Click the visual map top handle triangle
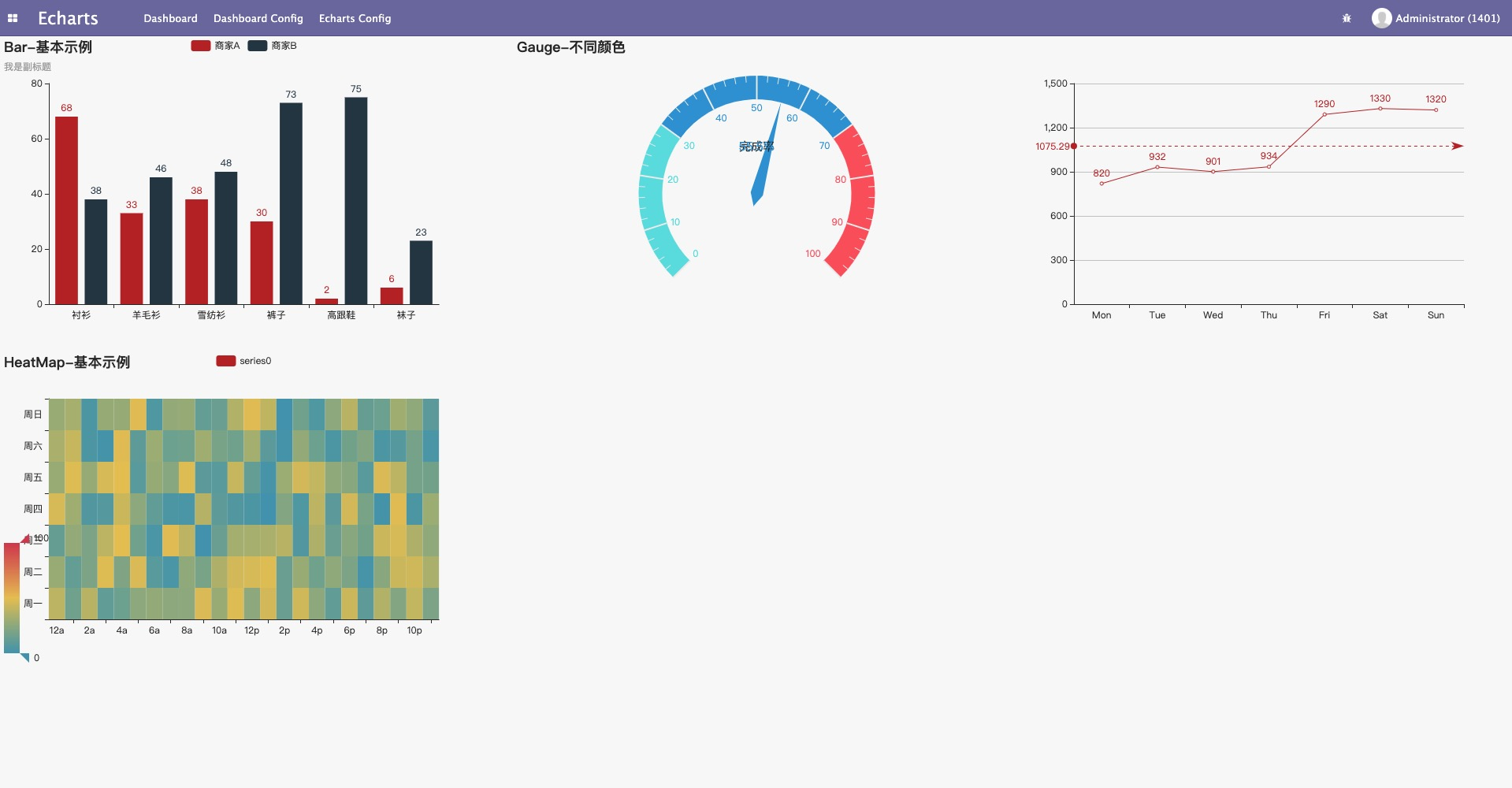Image resolution: width=1512 pixels, height=788 pixels. pos(25,539)
